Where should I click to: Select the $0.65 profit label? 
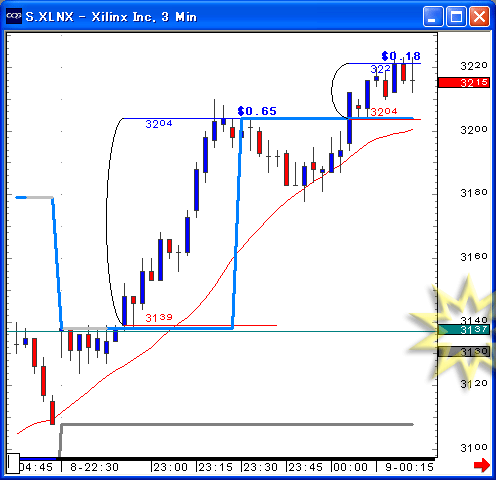[257, 111]
